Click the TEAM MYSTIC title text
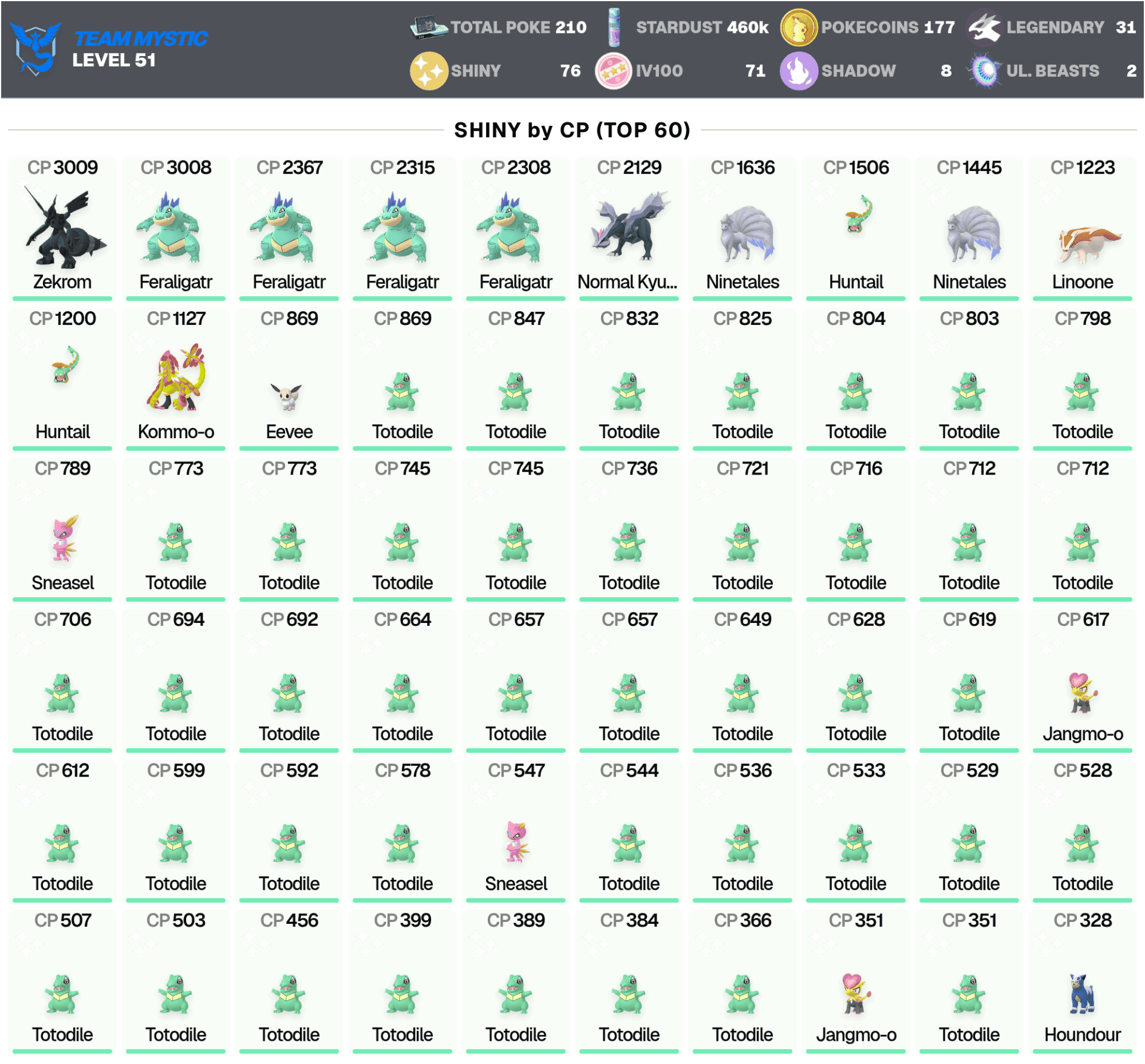Viewport: 1145px width, 1064px height. tap(141, 39)
